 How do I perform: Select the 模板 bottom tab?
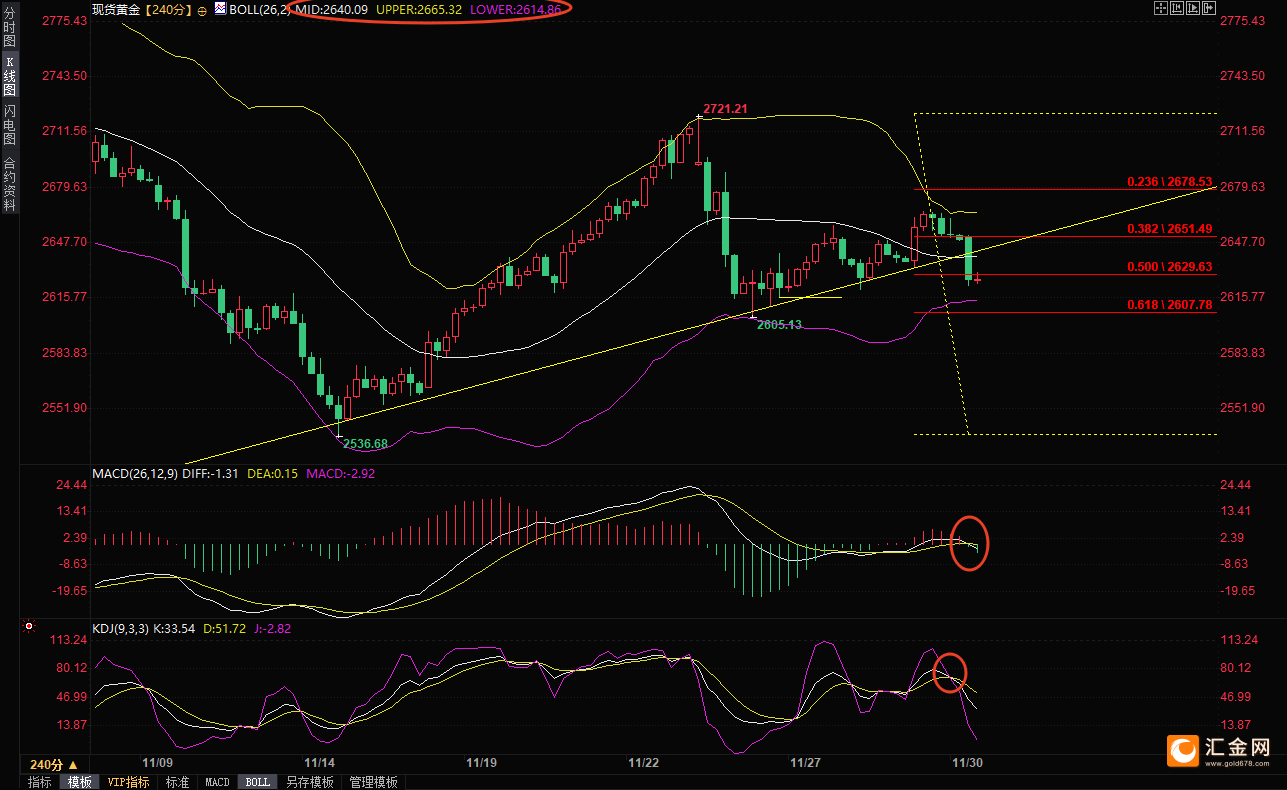(x=80, y=782)
